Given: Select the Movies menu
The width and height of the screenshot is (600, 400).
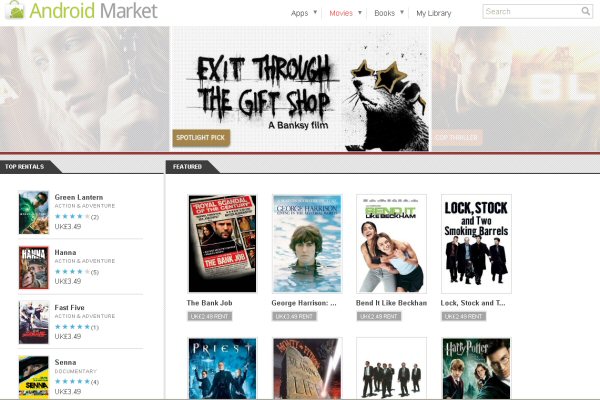Looking at the screenshot, I should coord(341,13).
